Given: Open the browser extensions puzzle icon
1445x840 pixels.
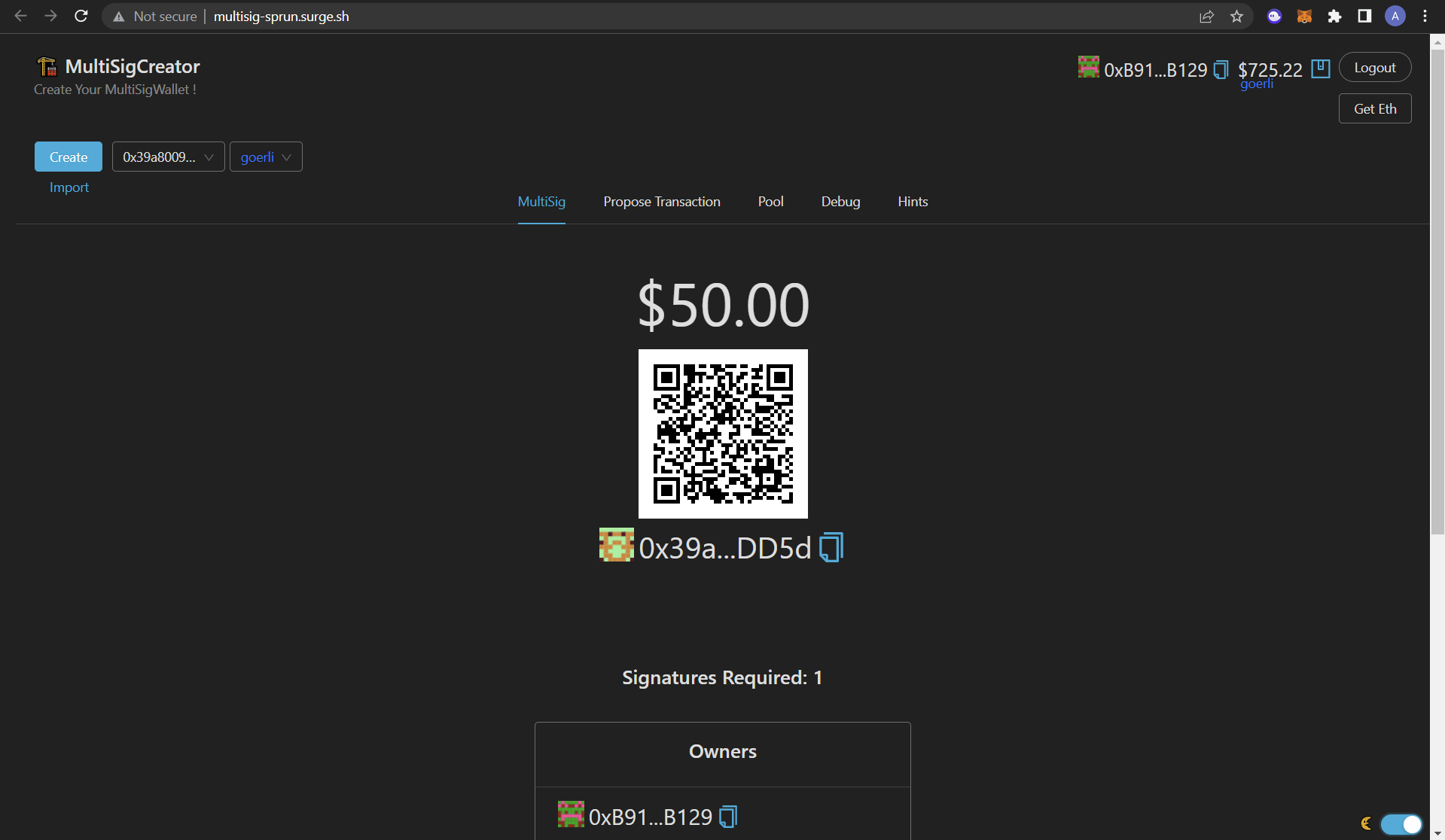Looking at the screenshot, I should click(1335, 16).
